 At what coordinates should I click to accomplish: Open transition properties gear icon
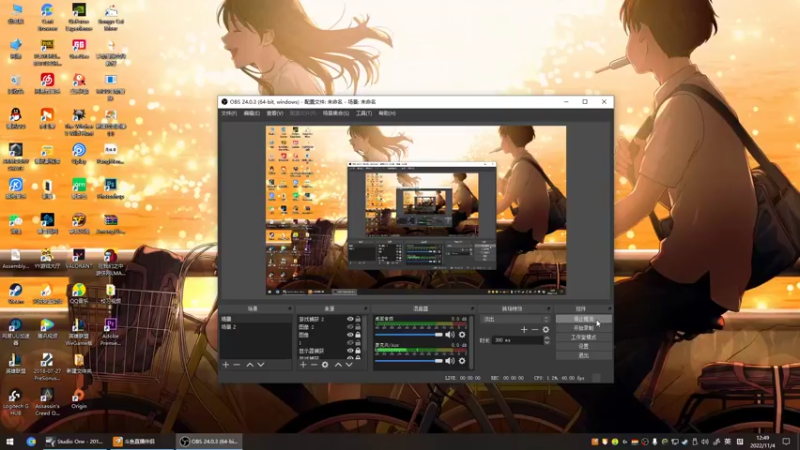point(546,330)
